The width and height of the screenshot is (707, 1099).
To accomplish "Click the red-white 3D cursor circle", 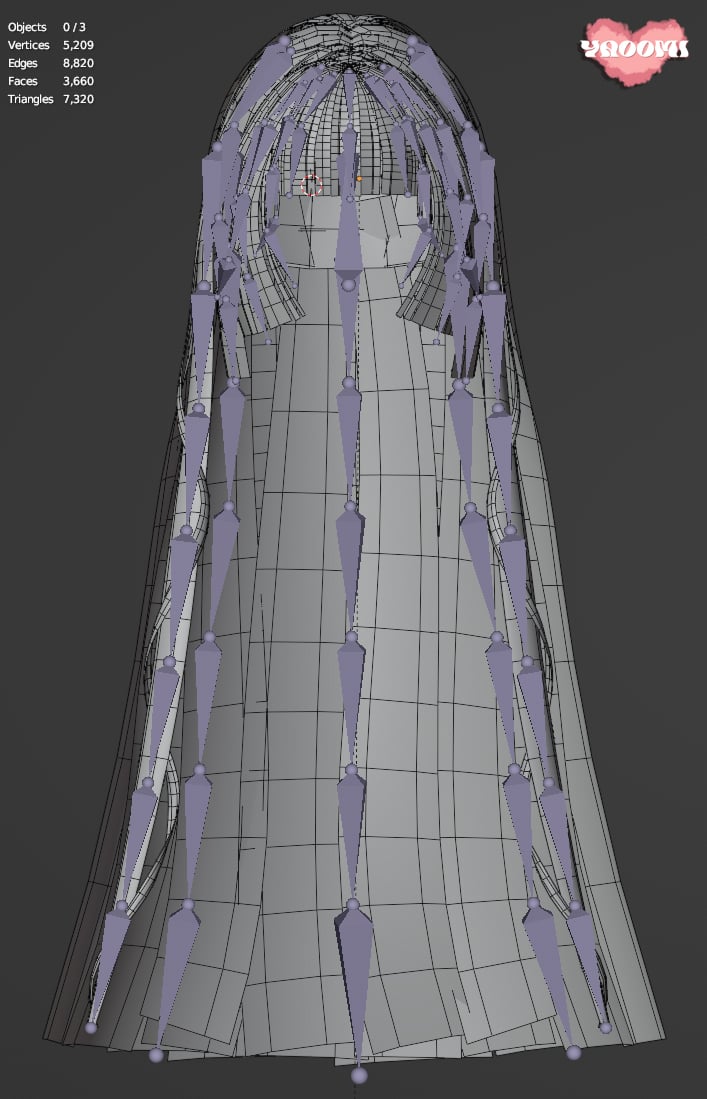I will (x=312, y=186).
